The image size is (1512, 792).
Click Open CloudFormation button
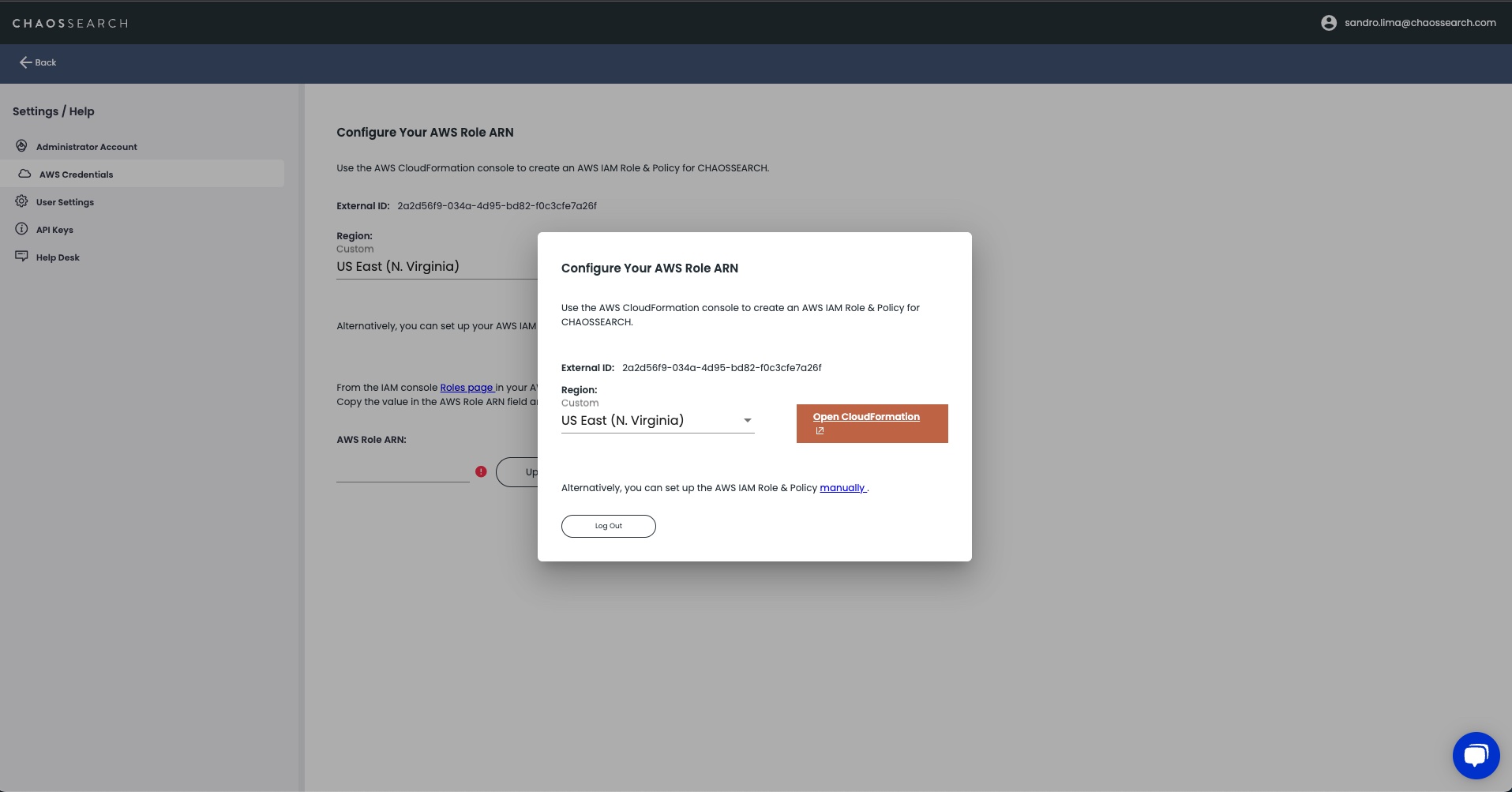pyautogui.click(x=872, y=423)
